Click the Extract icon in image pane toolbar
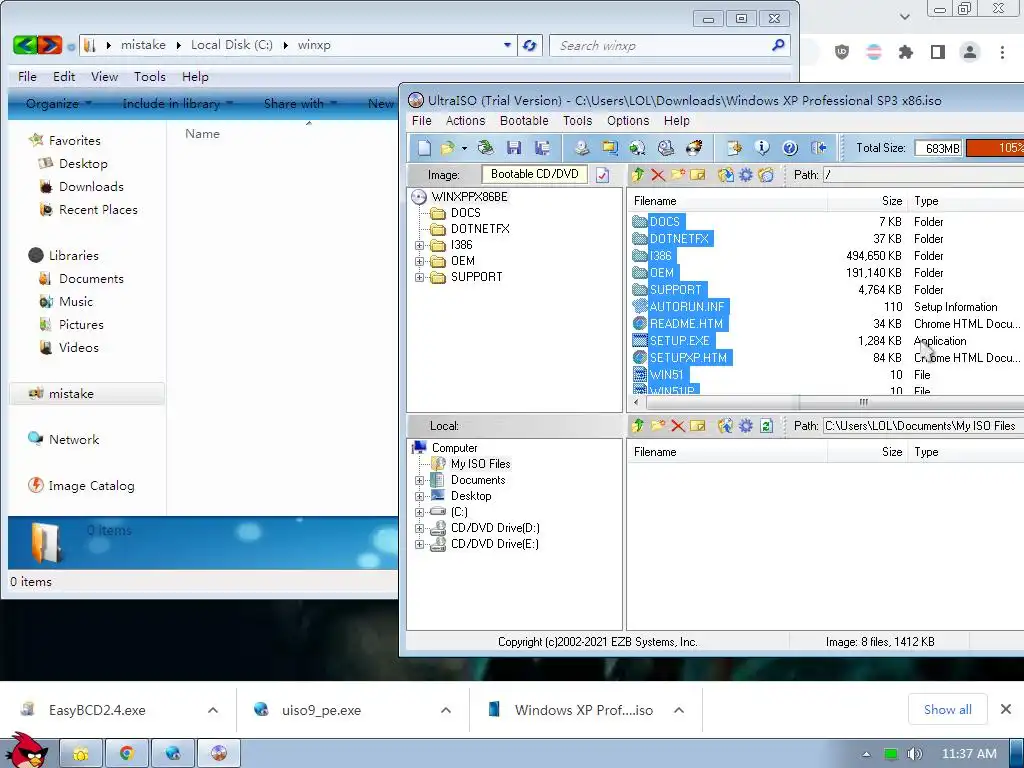This screenshot has width=1024, height=768. click(x=725, y=174)
